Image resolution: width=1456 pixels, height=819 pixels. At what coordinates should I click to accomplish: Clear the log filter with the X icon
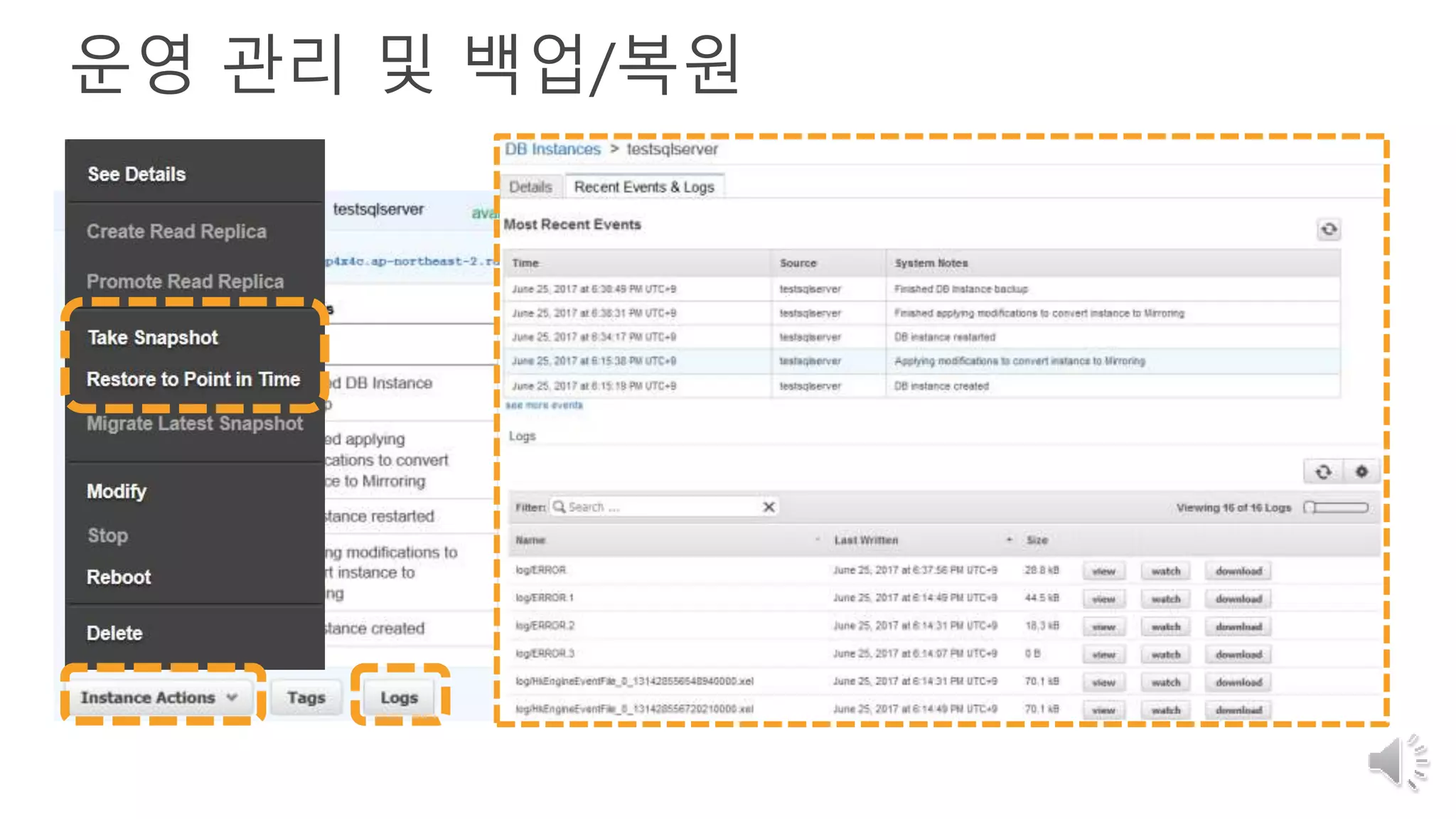click(769, 507)
